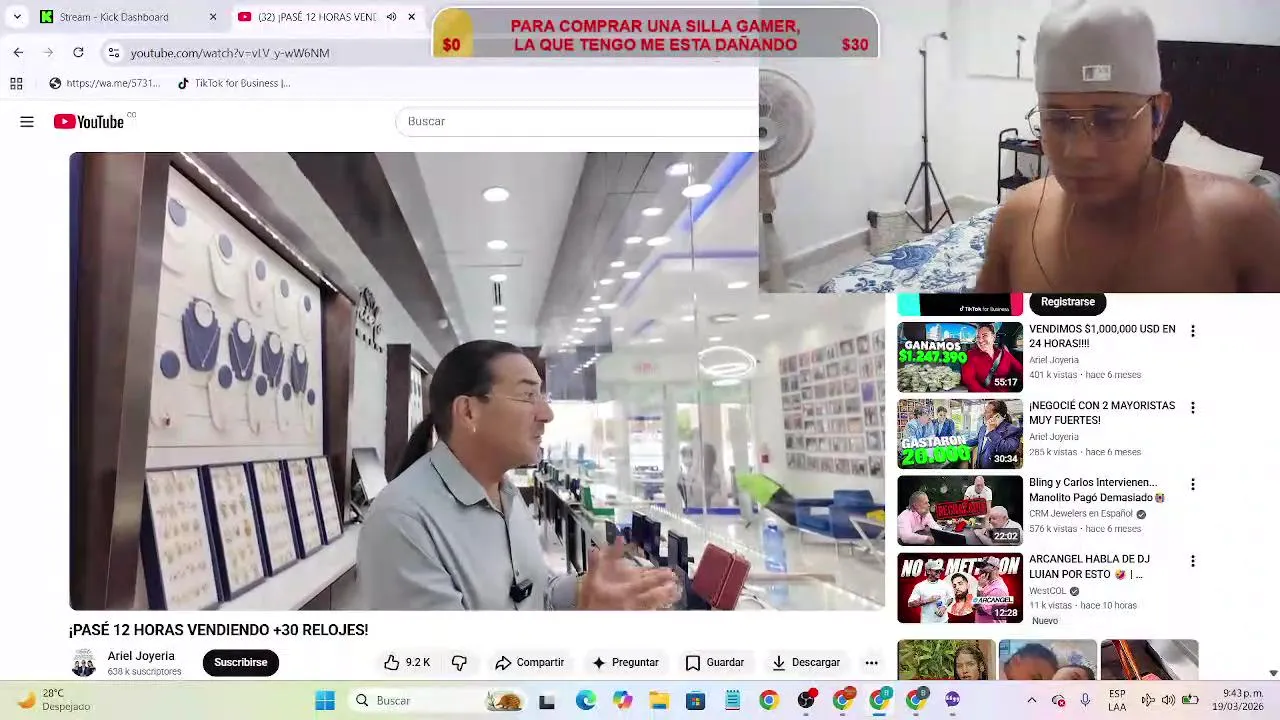Reload the page with refresh icon
The width and height of the screenshot is (1280, 720).
(78, 52)
